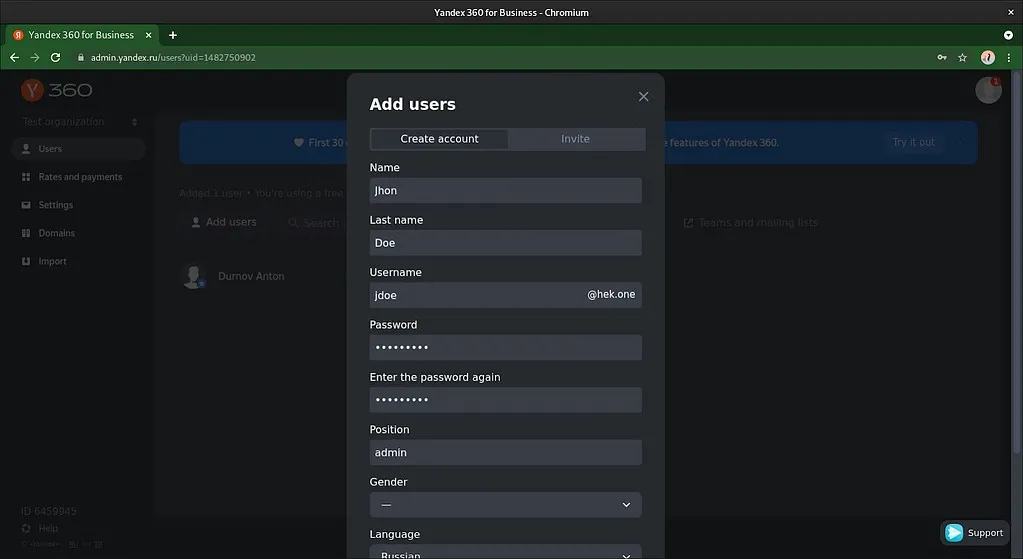This screenshot has height=559, width=1023.
Task: Switch to the Create account tab
Action: (x=439, y=139)
